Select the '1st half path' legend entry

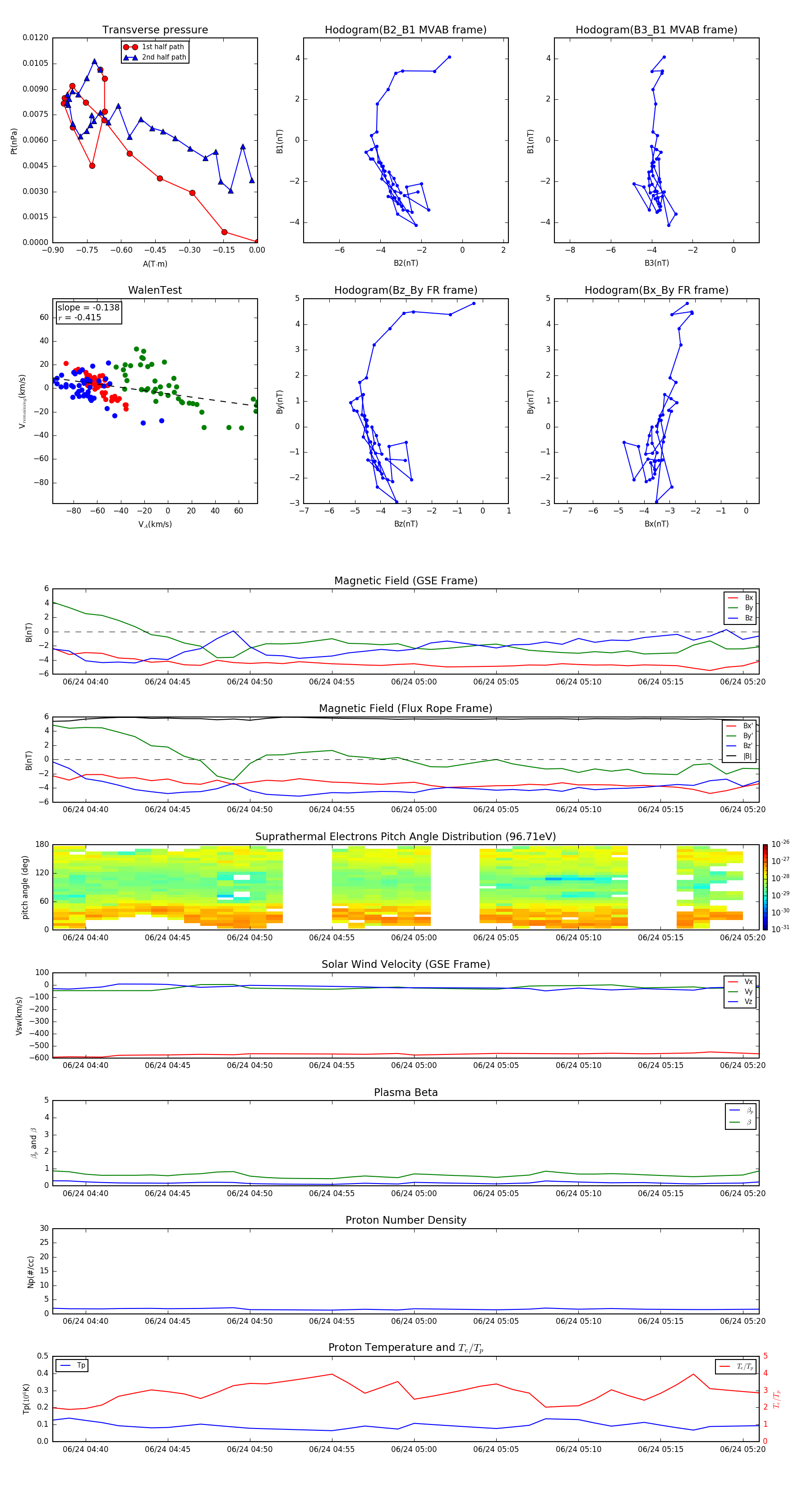pos(154,47)
